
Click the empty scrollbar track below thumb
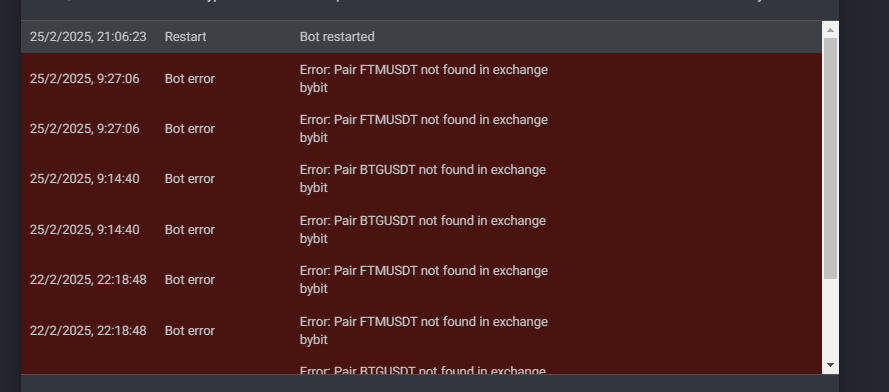click(830, 318)
